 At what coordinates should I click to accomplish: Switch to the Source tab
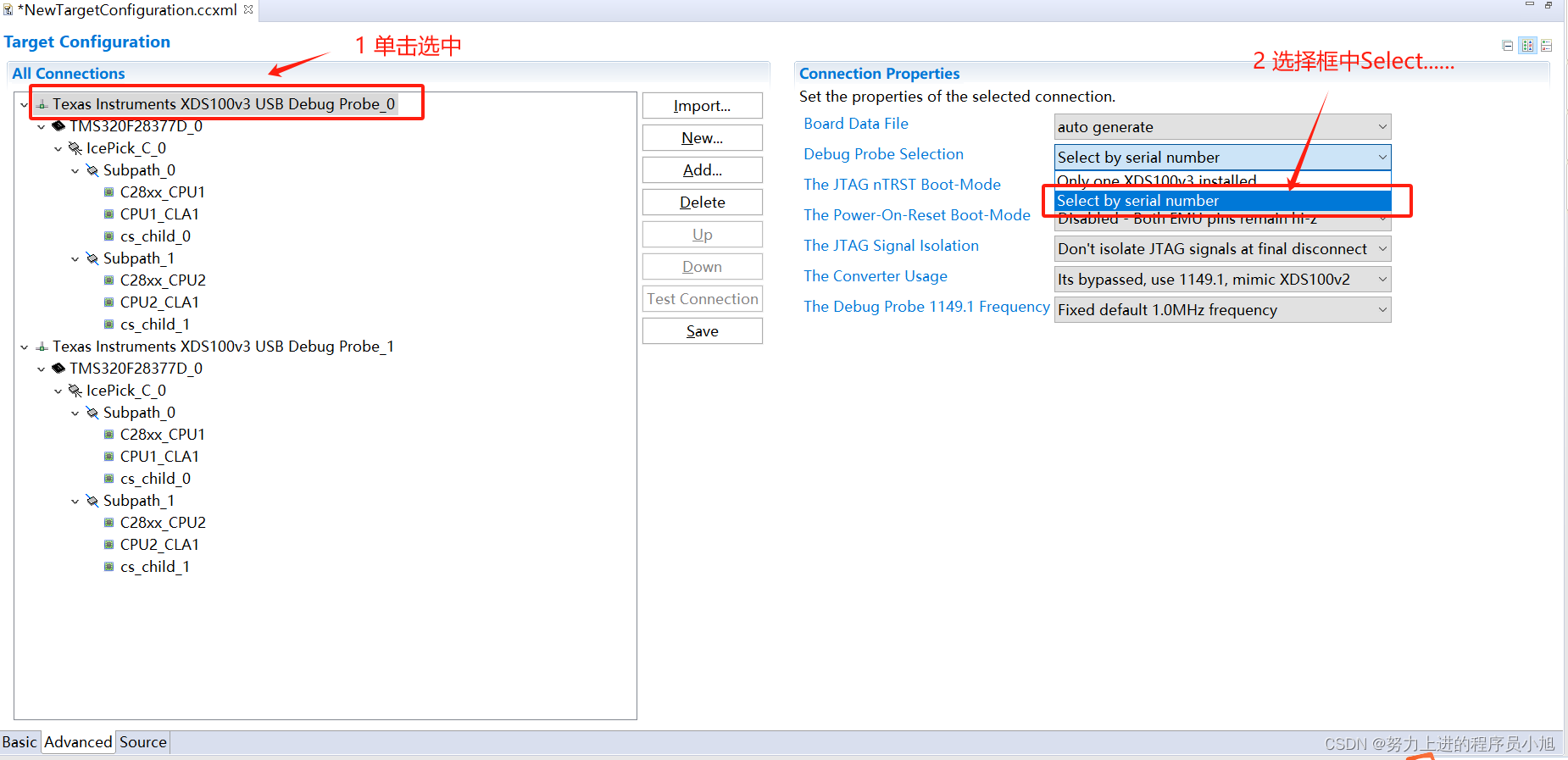tap(143, 742)
